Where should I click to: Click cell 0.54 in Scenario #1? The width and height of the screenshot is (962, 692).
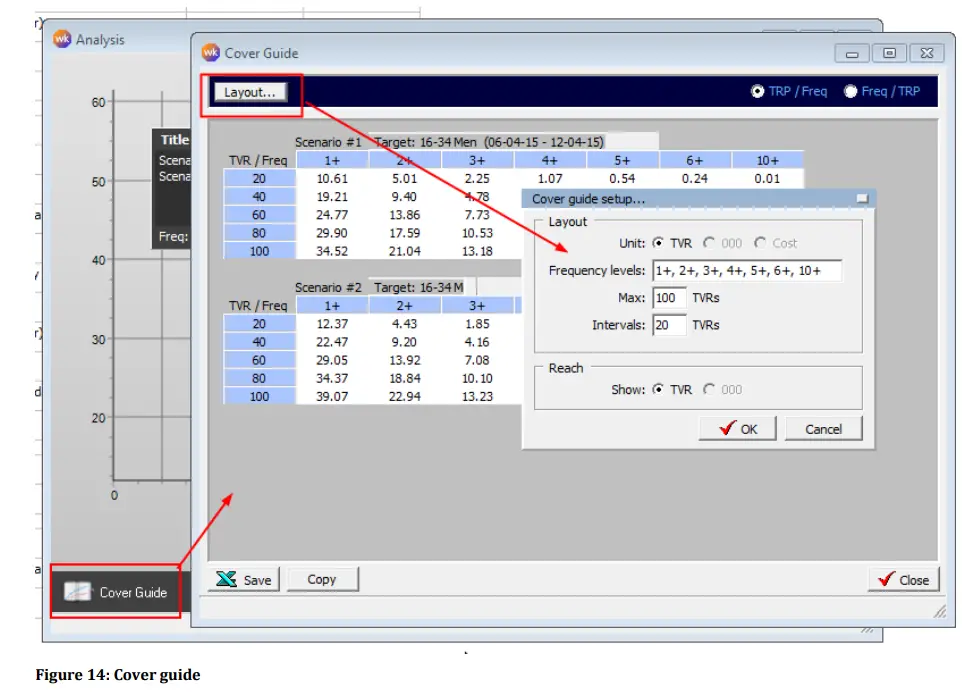pyautogui.click(x=622, y=179)
